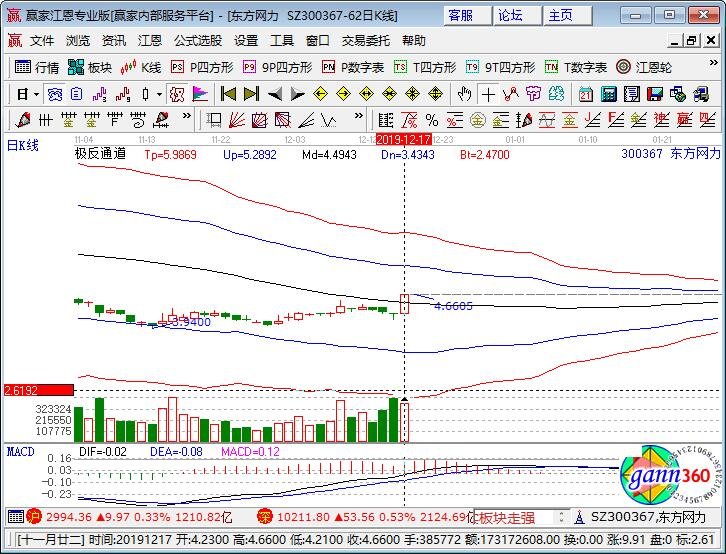
Task: Jump to the last bar
Action: (251, 94)
